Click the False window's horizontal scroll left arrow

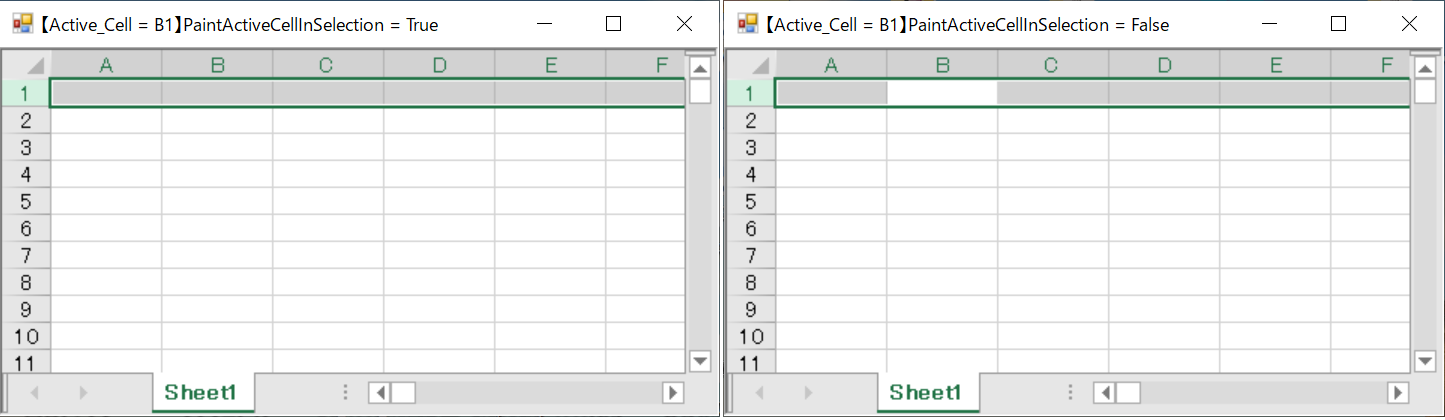[x=1104, y=393]
